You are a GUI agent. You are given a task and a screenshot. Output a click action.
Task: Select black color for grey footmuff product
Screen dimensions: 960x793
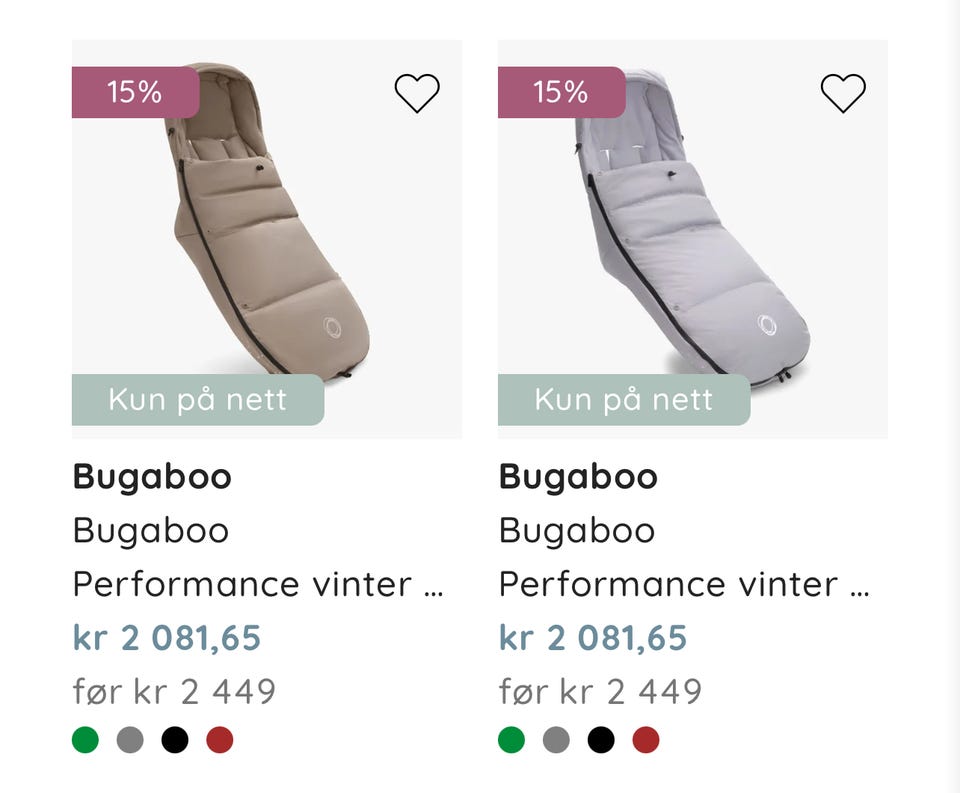601,740
